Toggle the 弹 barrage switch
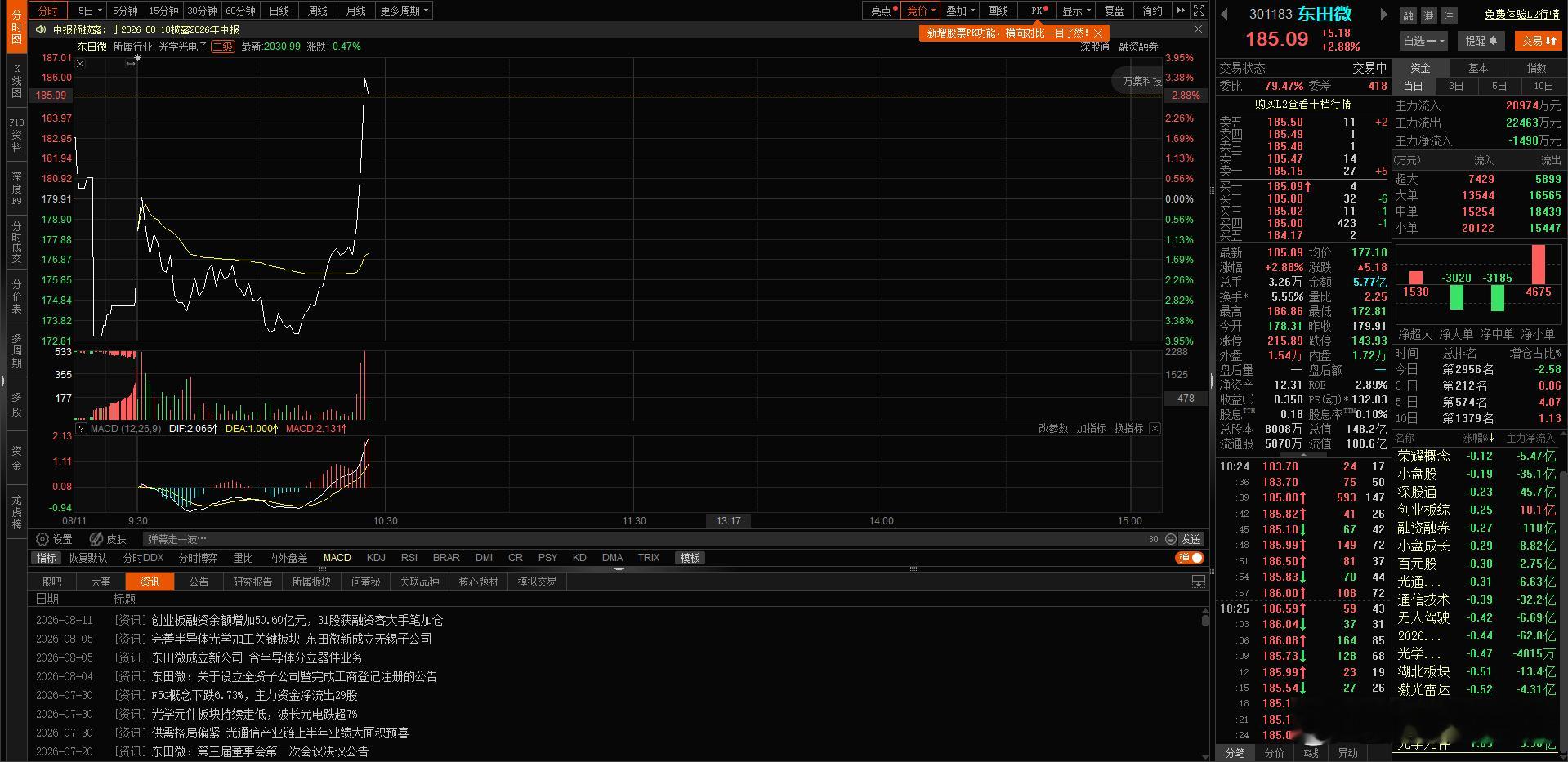The image size is (1568, 762). 1191,558
